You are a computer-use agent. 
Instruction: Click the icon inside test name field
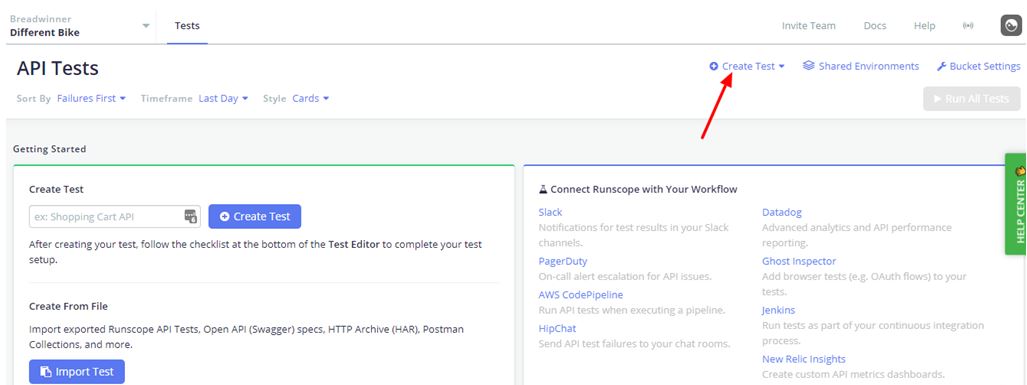191,216
